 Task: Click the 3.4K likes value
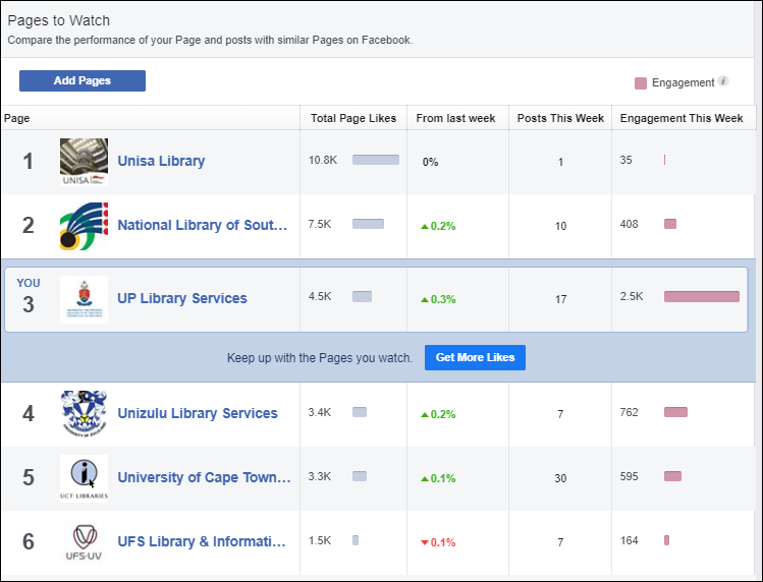[319, 412]
